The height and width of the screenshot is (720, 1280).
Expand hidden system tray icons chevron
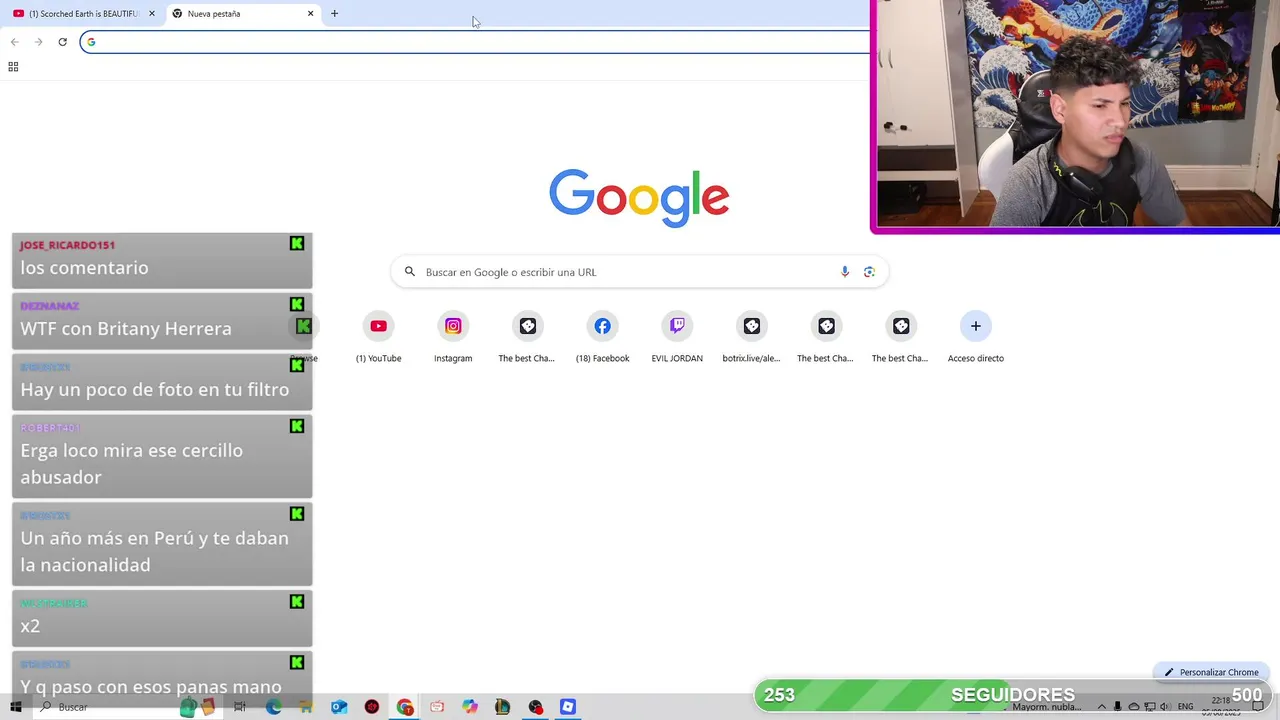[1102, 706]
